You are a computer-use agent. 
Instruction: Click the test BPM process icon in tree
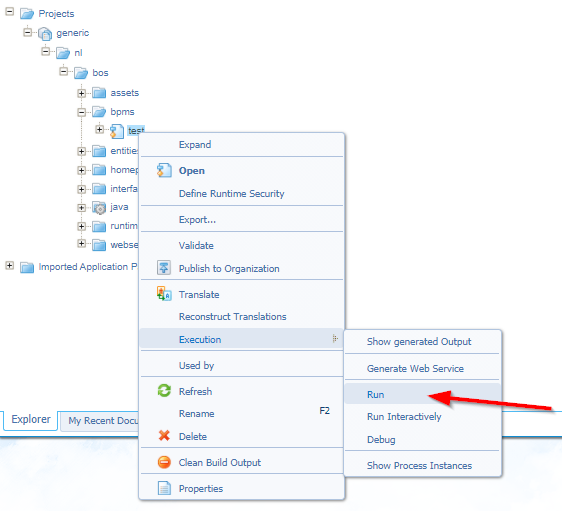(x=116, y=131)
